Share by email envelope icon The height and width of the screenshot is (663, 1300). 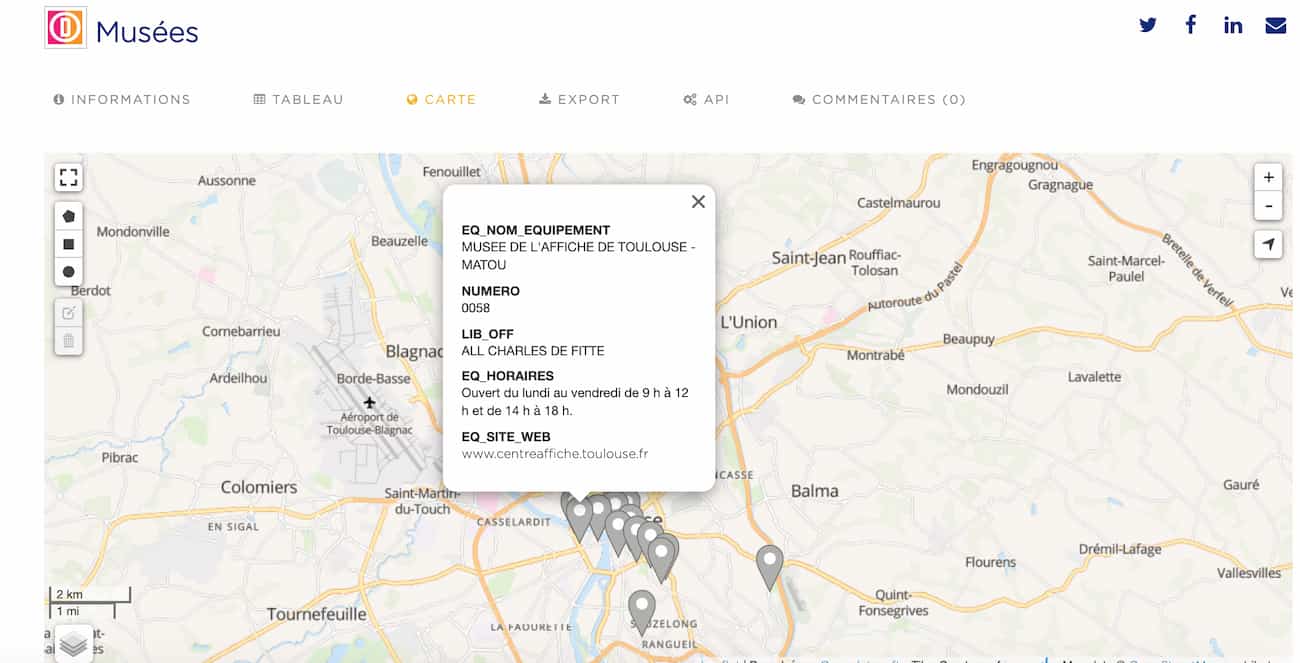click(x=1276, y=26)
